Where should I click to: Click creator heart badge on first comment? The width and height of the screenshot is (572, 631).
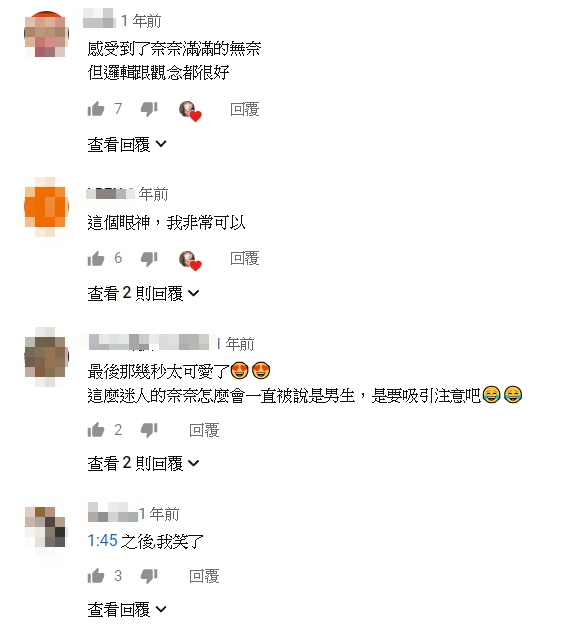pyautogui.click(x=190, y=111)
